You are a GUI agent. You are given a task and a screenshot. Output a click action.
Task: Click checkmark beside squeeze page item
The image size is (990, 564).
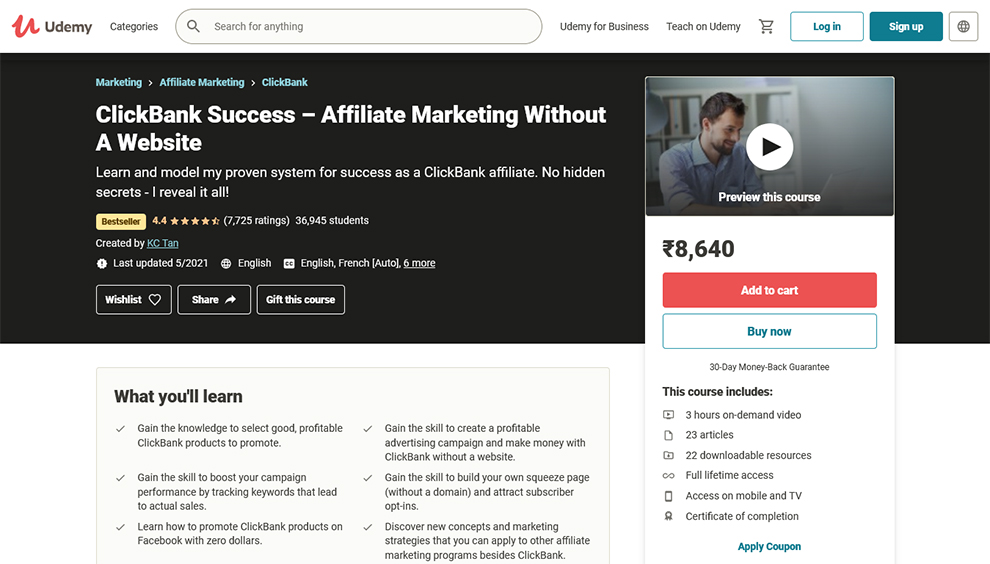point(367,478)
